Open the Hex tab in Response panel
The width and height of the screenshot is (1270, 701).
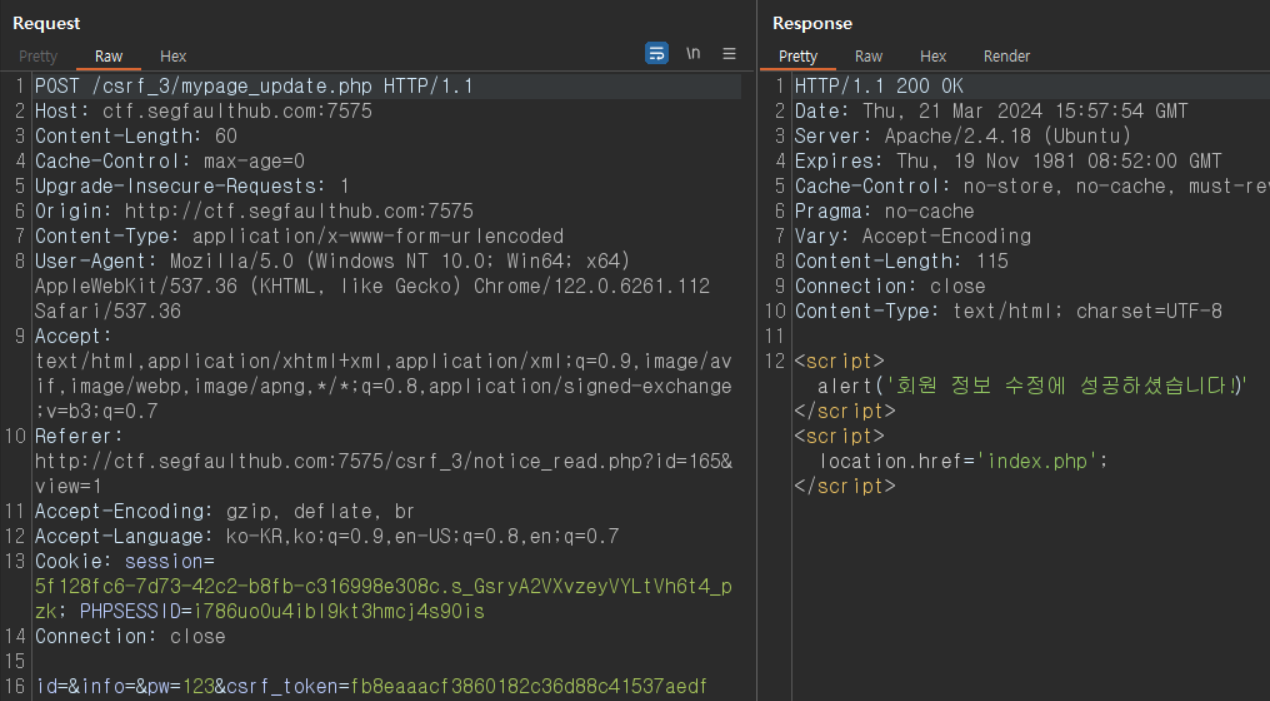[x=933, y=56]
